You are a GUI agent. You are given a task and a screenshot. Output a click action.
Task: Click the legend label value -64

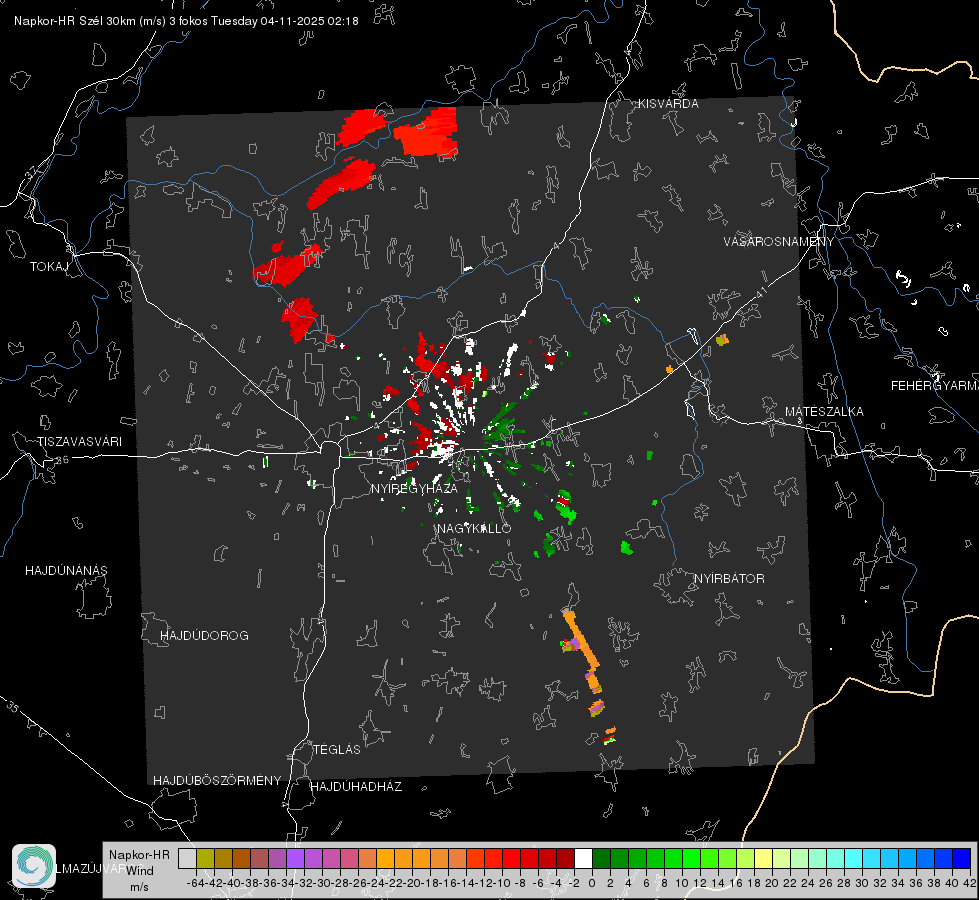(x=195, y=884)
